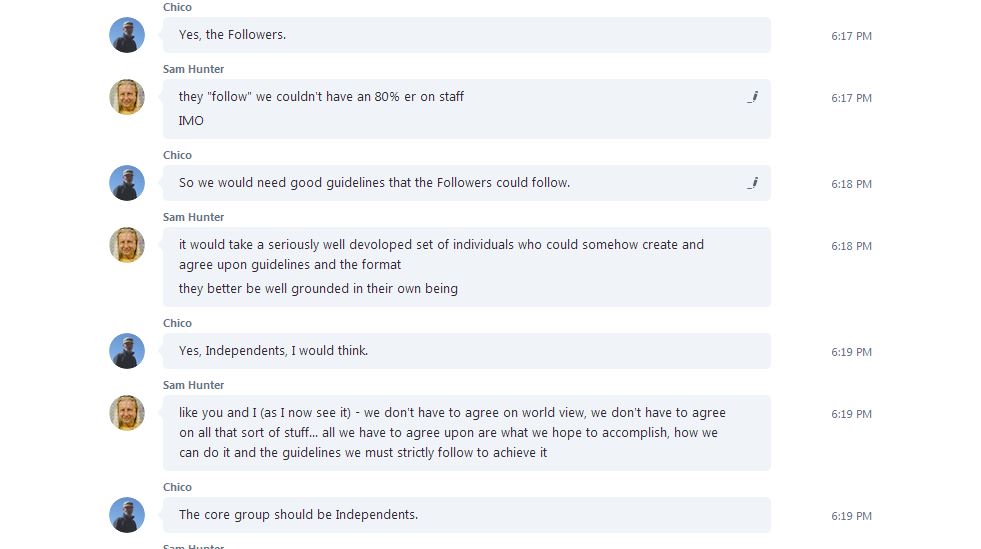Open Sam Hunter's avatar next to the "they follow" message
The image size is (981, 549).
point(127,97)
